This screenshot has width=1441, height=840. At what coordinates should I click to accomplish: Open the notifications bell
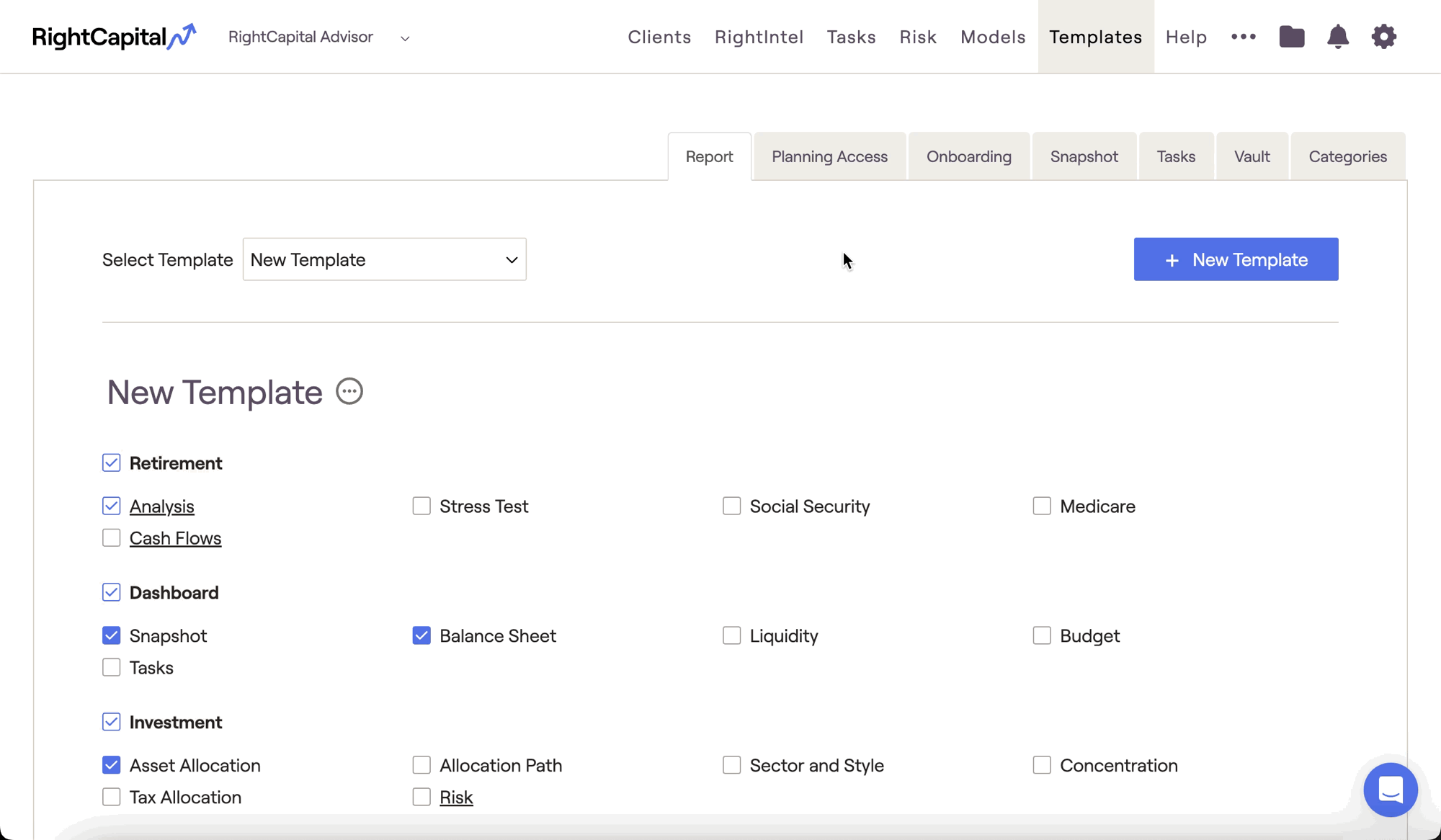tap(1338, 37)
